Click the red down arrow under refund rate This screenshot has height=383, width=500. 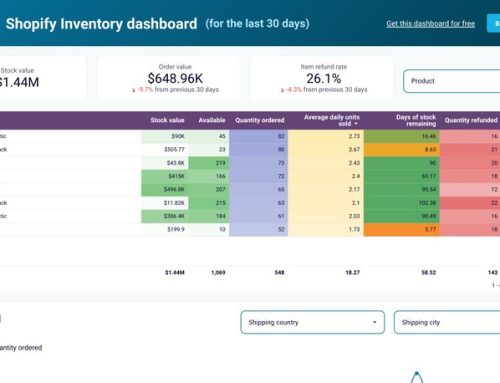(282, 90)
